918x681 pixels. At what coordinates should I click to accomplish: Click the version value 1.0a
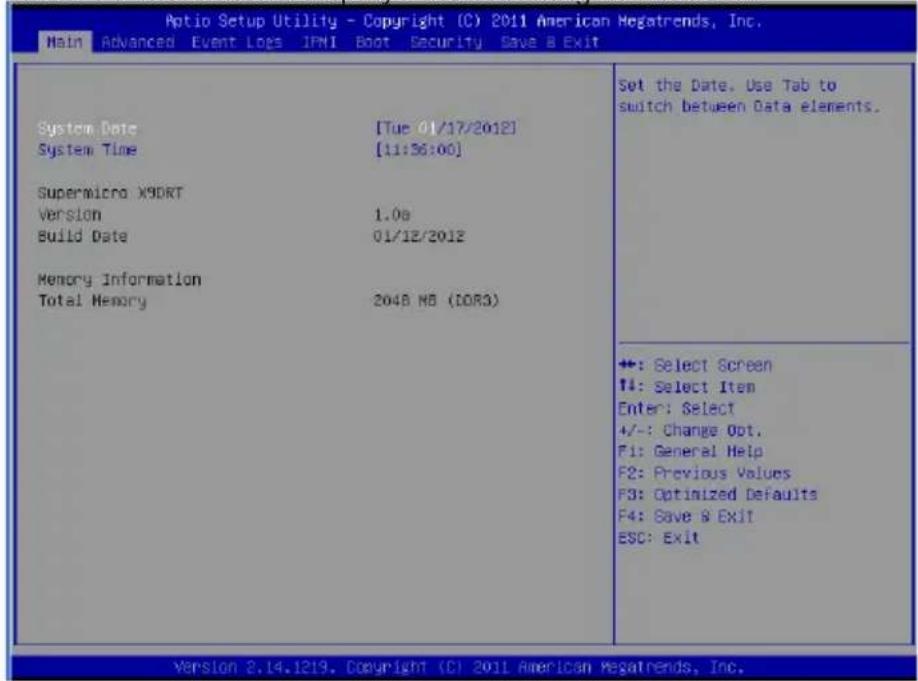392,215
